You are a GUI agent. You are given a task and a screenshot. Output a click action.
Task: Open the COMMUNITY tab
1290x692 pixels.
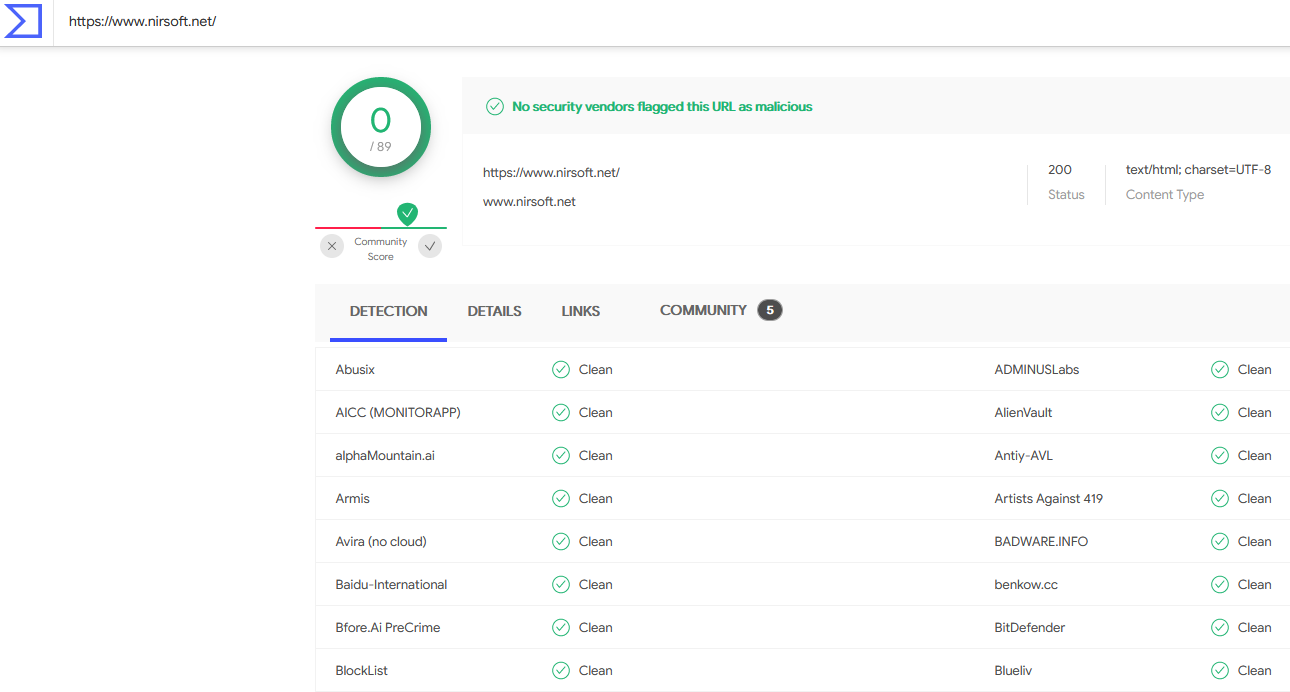coord(703,310)
